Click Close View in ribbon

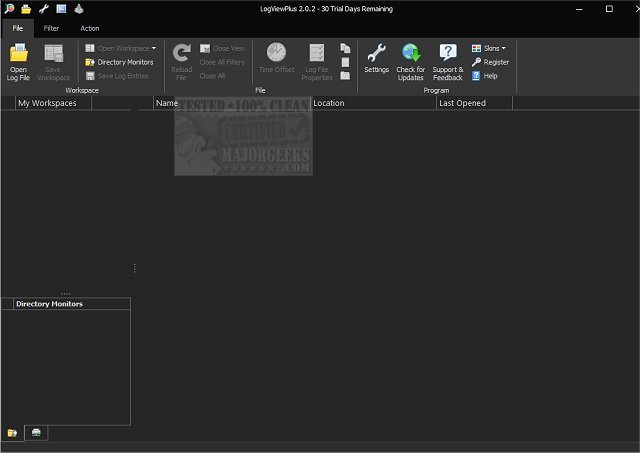pyautogui.click(x=222, y=48)
